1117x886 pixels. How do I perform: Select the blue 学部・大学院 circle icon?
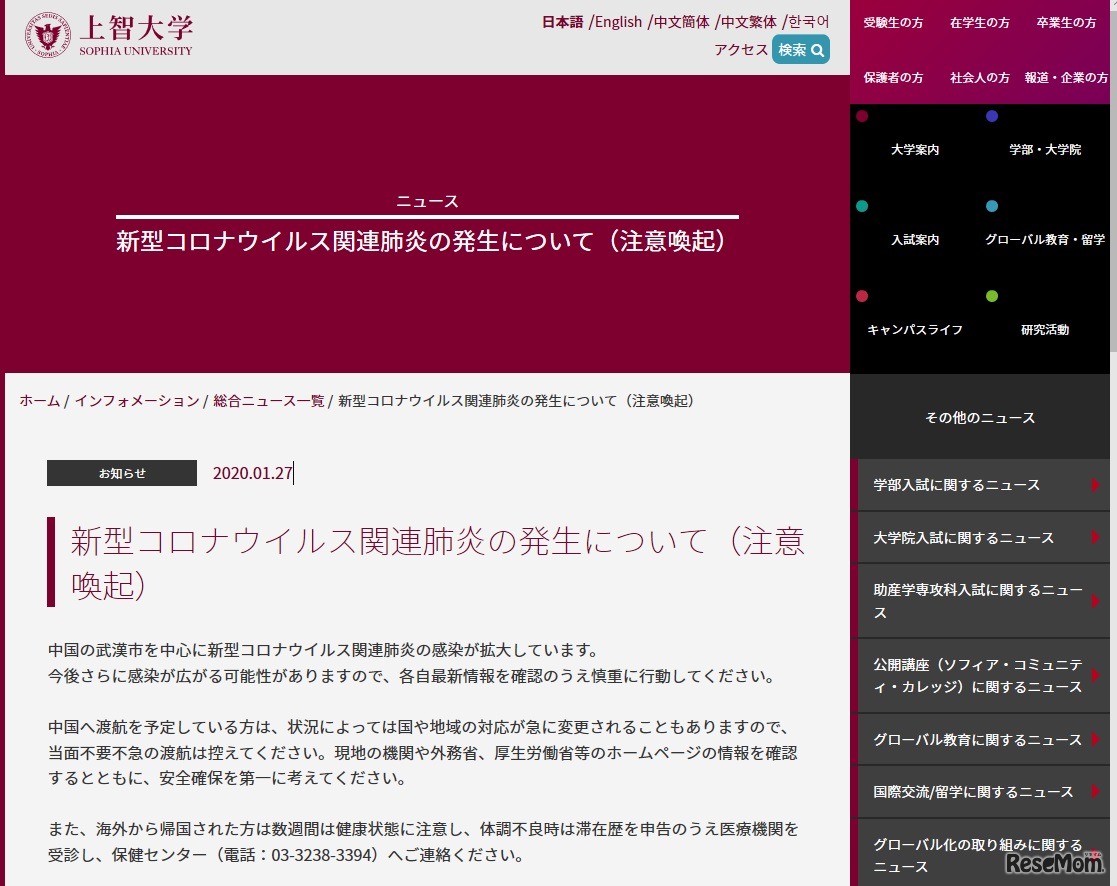click(992, 116)
